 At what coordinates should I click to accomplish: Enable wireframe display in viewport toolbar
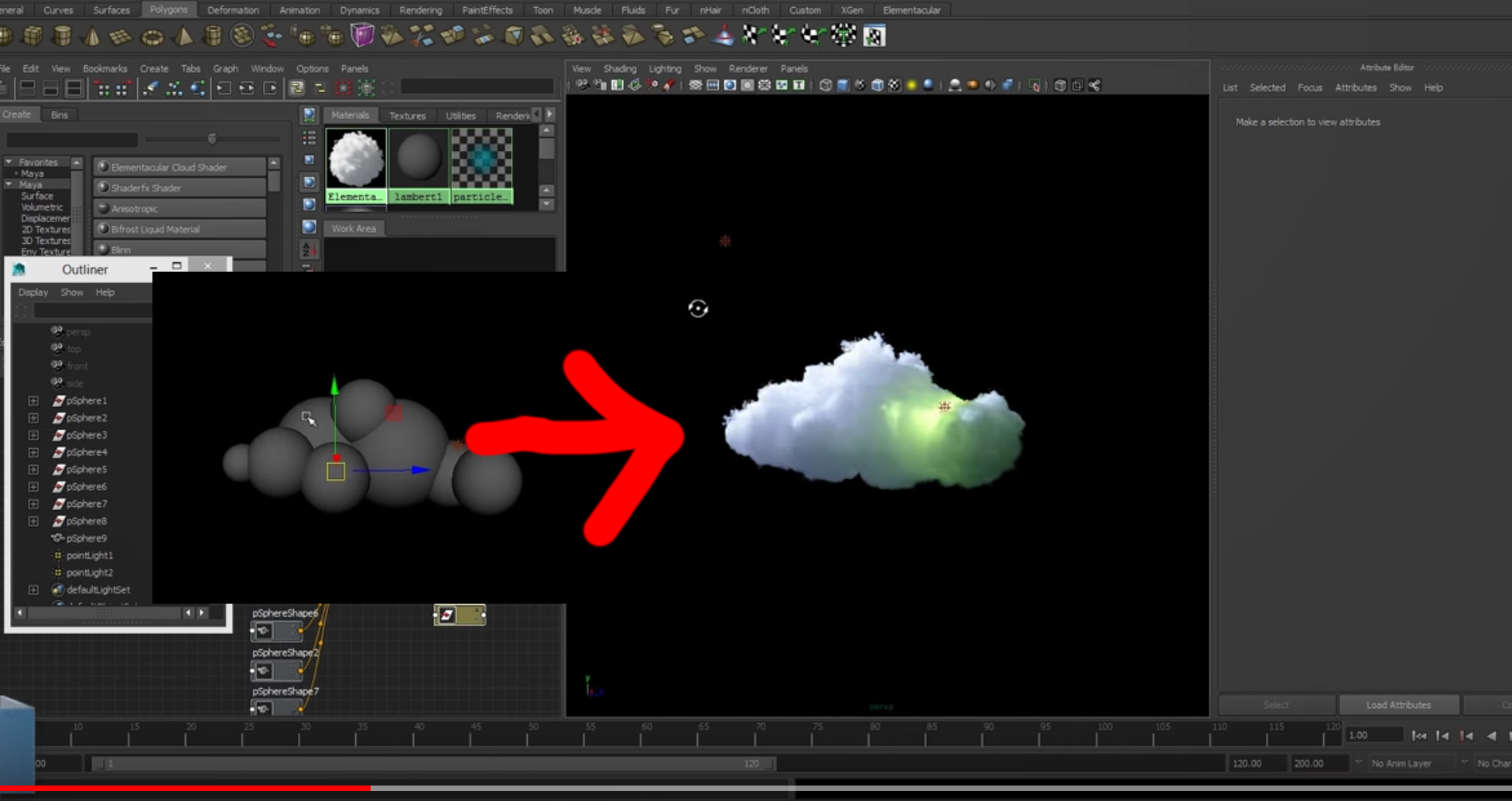(x=826, y=85)
